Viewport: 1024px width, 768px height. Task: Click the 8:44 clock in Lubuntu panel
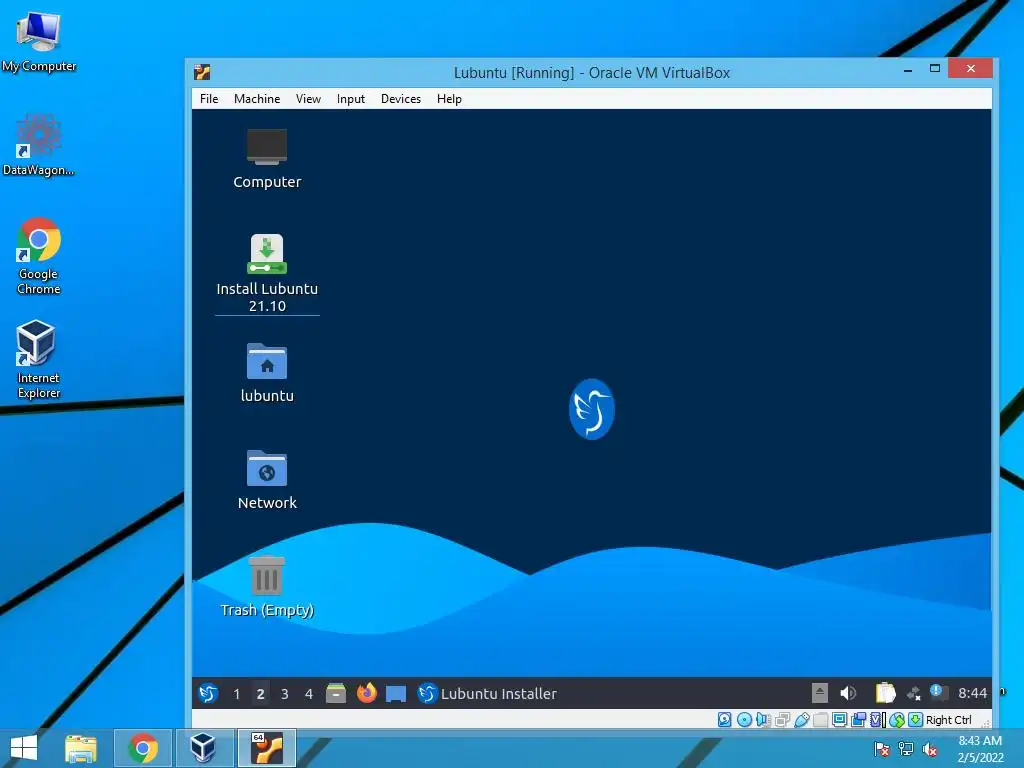tap(972, 694)
